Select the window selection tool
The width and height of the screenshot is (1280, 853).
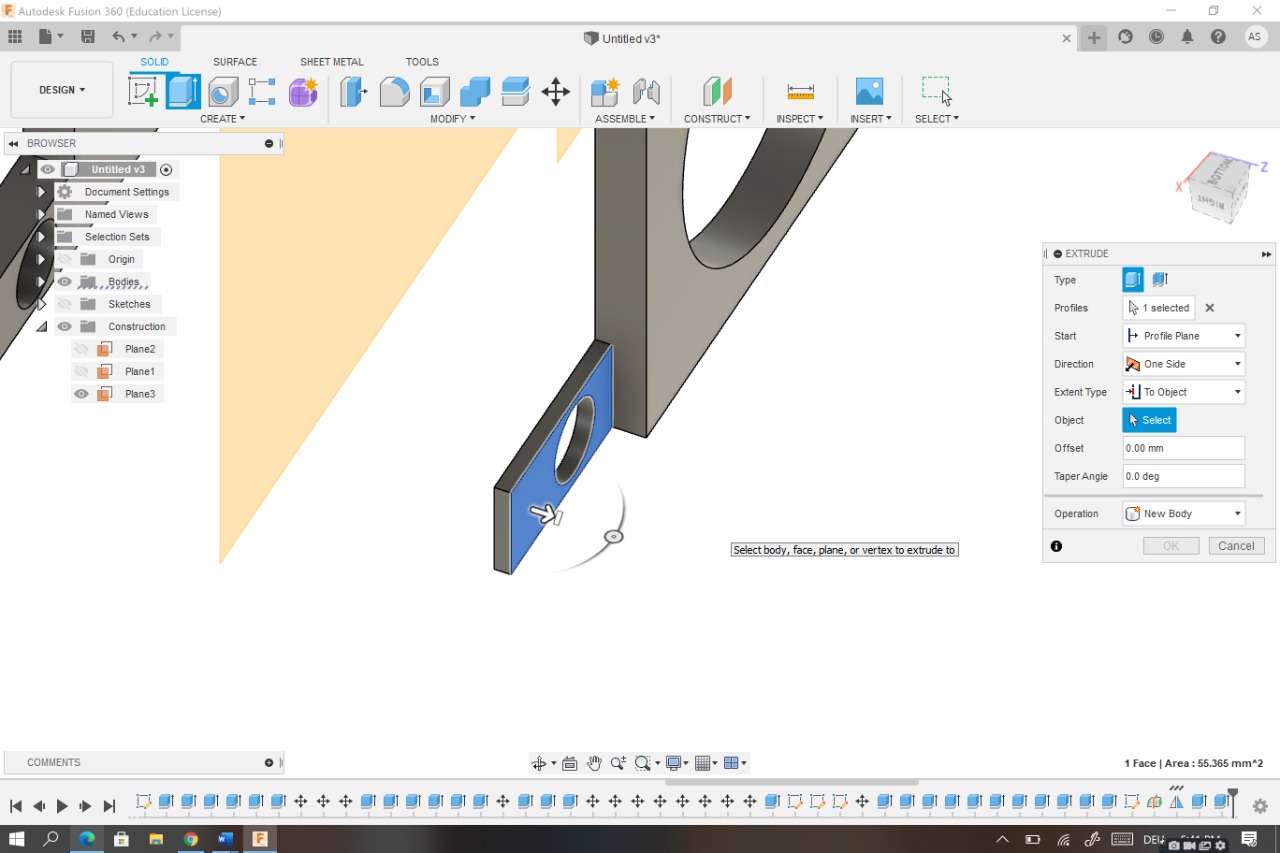click(x=937, y=91)
